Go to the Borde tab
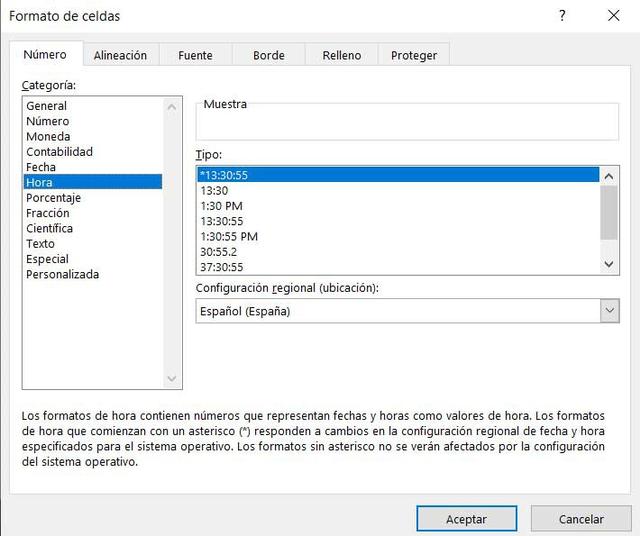This screenshot has height=536, width=640. tap(269, 55)
